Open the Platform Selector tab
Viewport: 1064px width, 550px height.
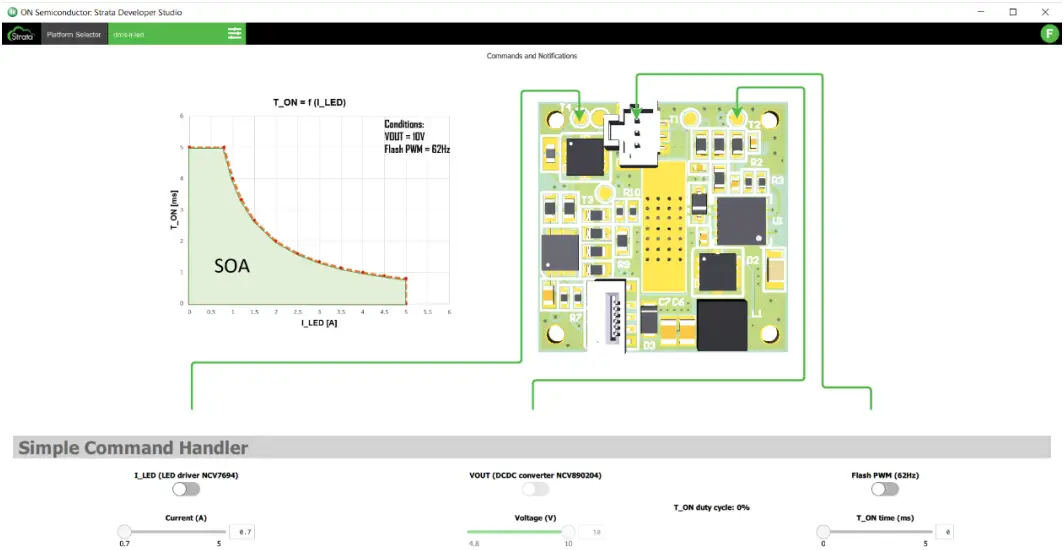[75, 34]
